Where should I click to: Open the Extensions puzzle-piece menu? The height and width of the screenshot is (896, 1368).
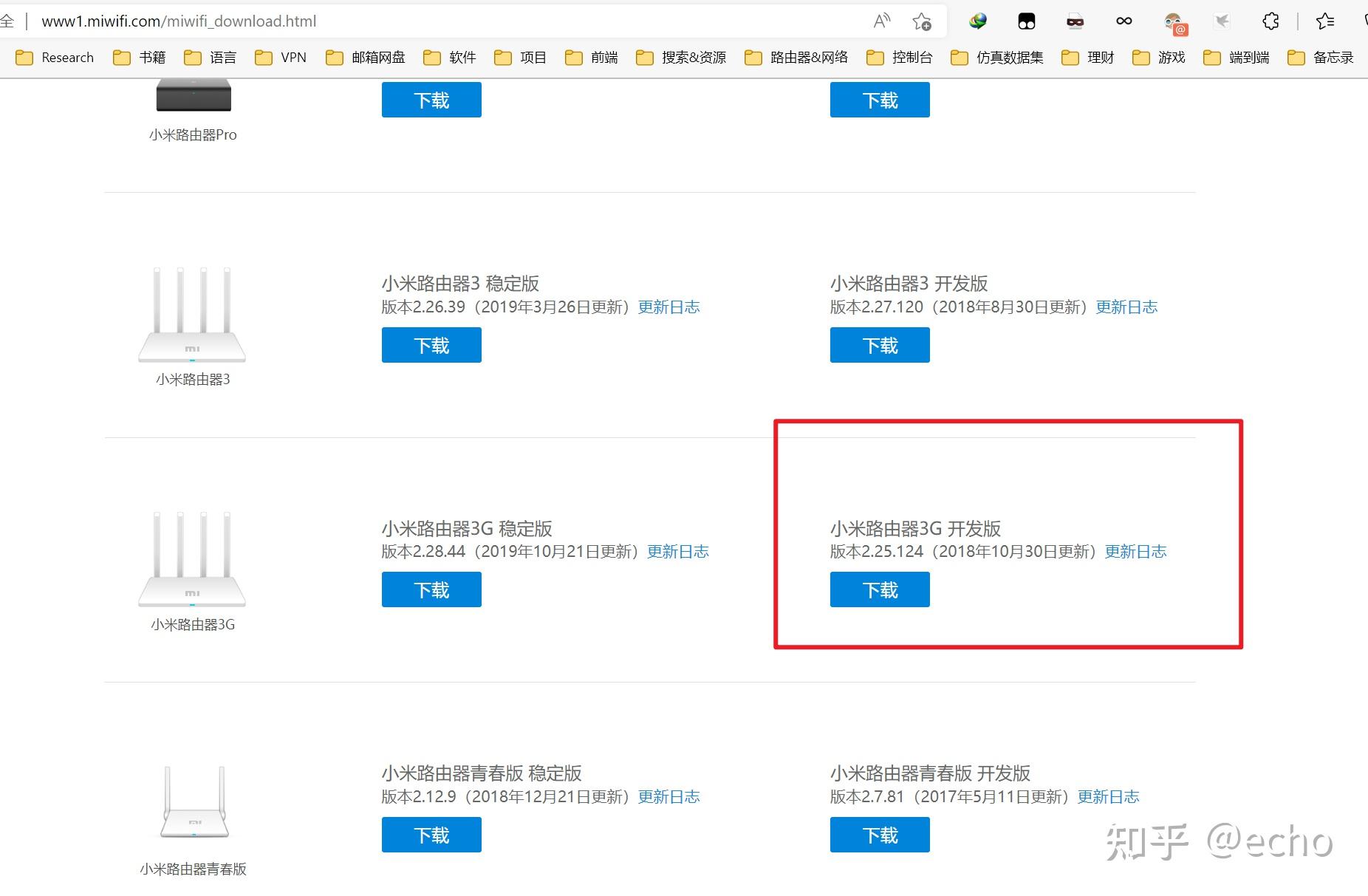(x=1270, y=21)
